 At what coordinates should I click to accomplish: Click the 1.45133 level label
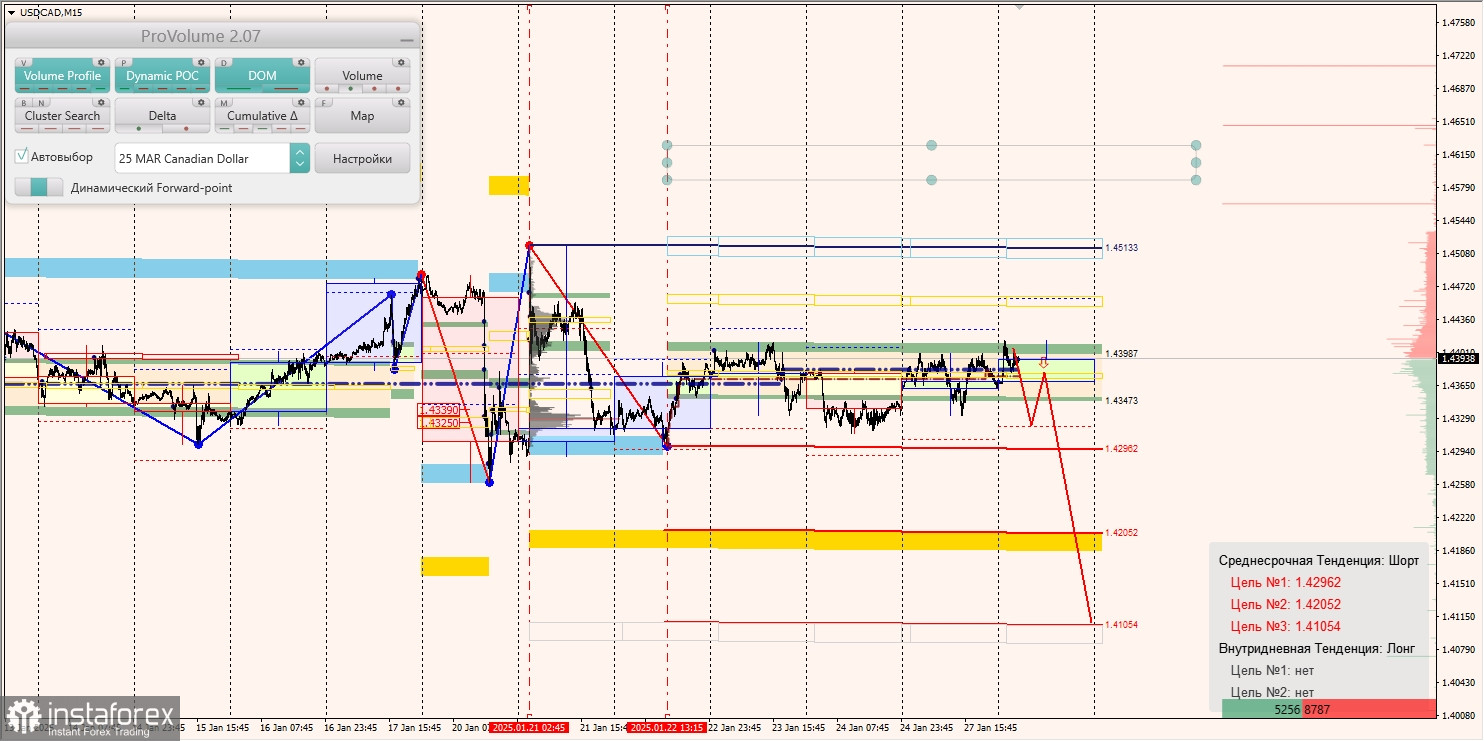(1121, 248)
